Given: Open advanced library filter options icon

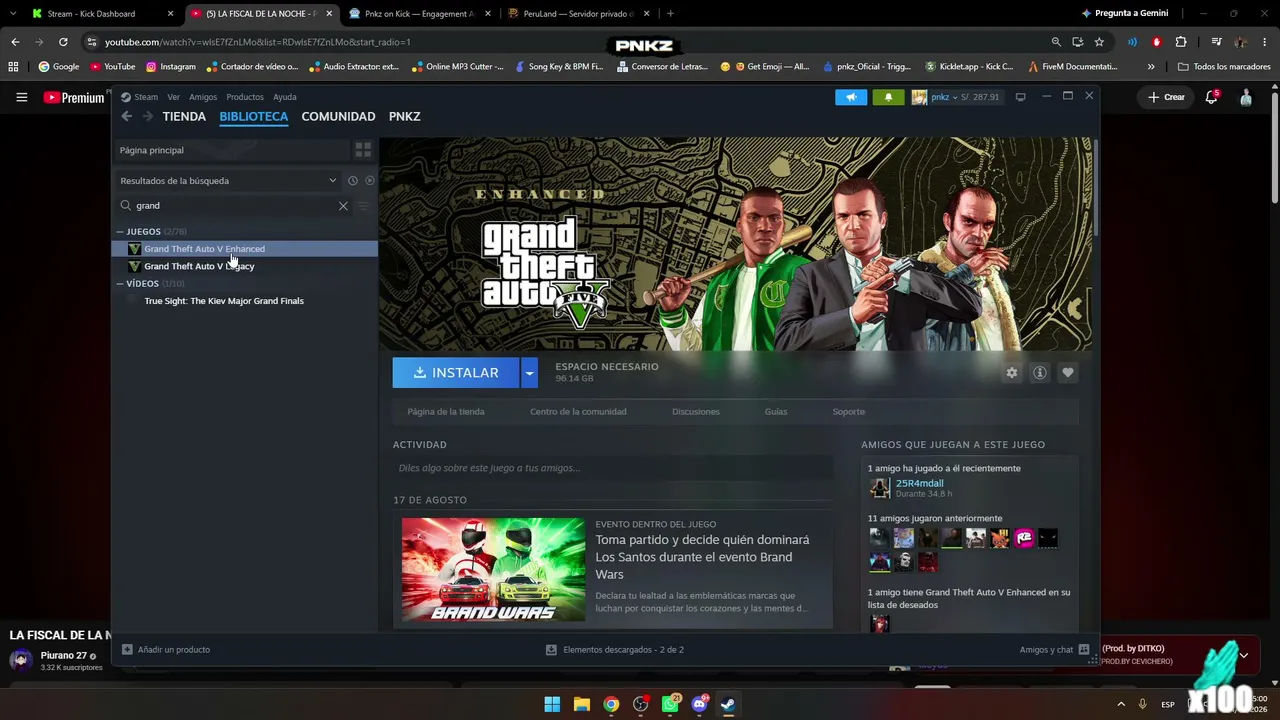Looking at the screenshot, I should [x=363, y=206].
